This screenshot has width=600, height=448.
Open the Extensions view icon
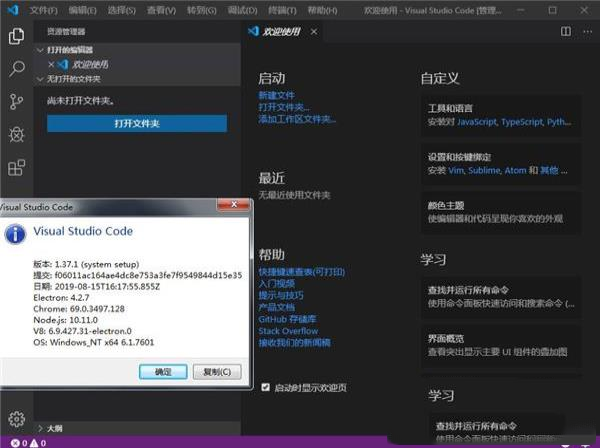[16, 168]
